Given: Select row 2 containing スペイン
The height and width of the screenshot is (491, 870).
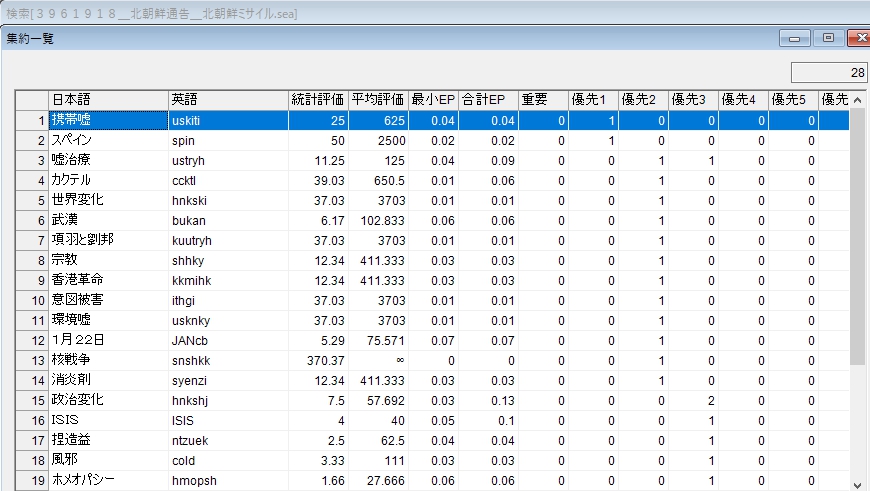Looking at the screenshot, I should pyautogui.click(x=108, y=140).
